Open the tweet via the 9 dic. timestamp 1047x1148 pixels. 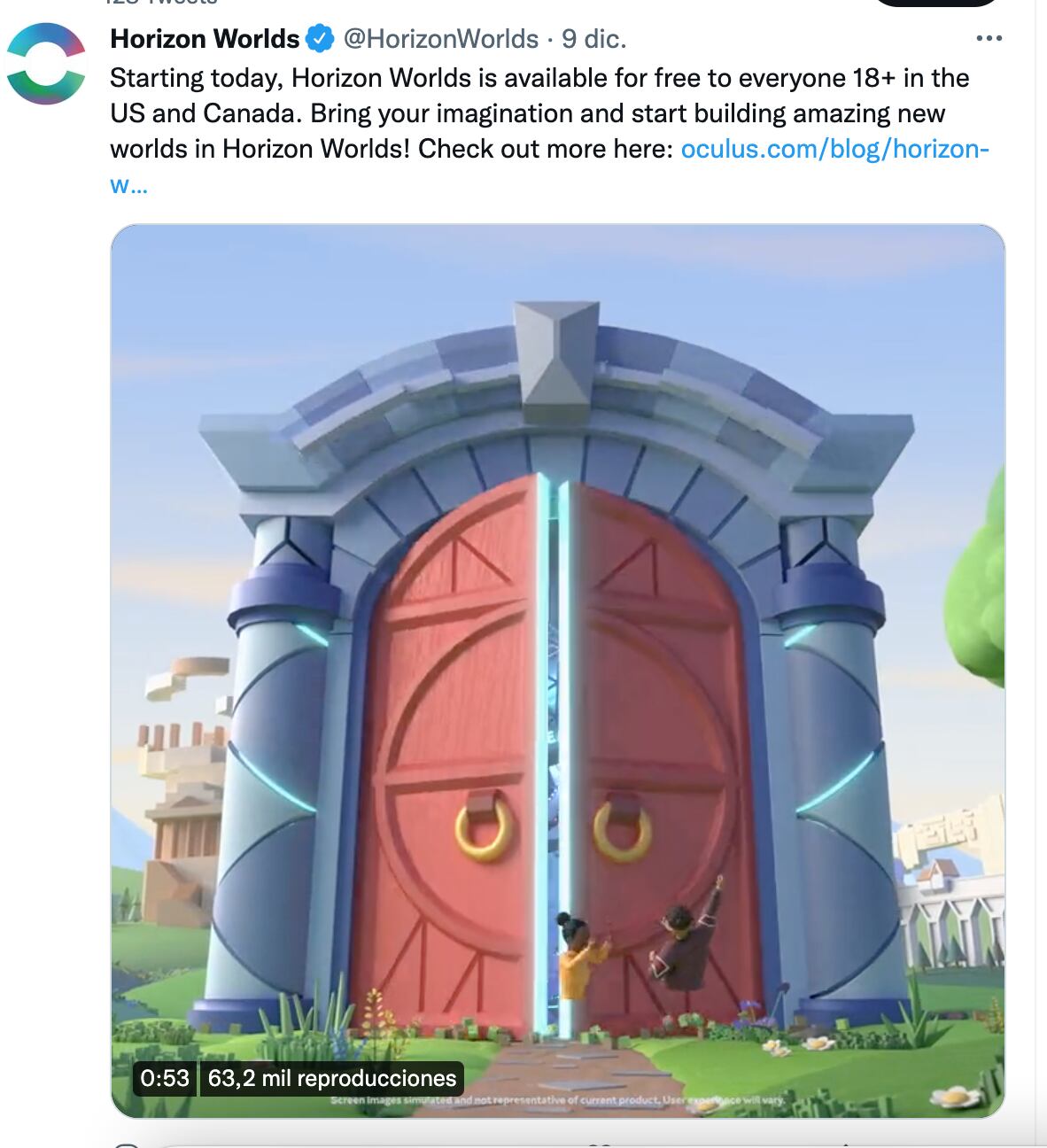coord(594,39)
